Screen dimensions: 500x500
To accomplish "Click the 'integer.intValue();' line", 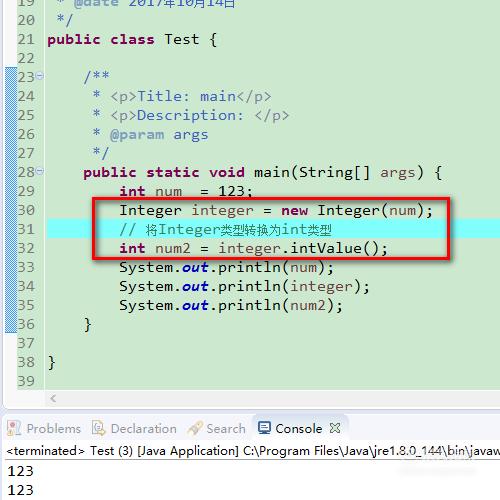I will pyautogui.click(x=303, y=249).
